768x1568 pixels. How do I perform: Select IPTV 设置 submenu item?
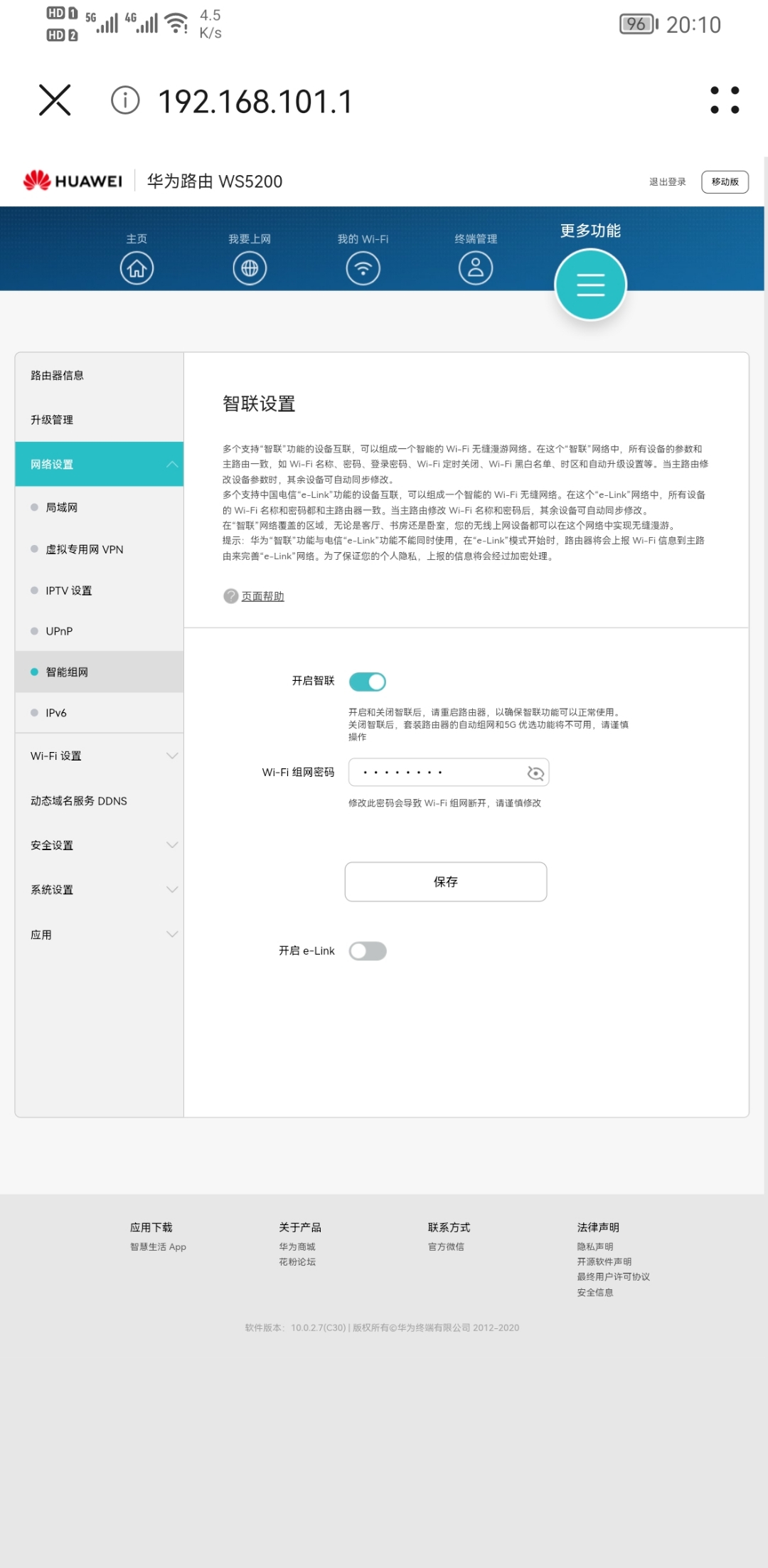(x=99, y=590)
